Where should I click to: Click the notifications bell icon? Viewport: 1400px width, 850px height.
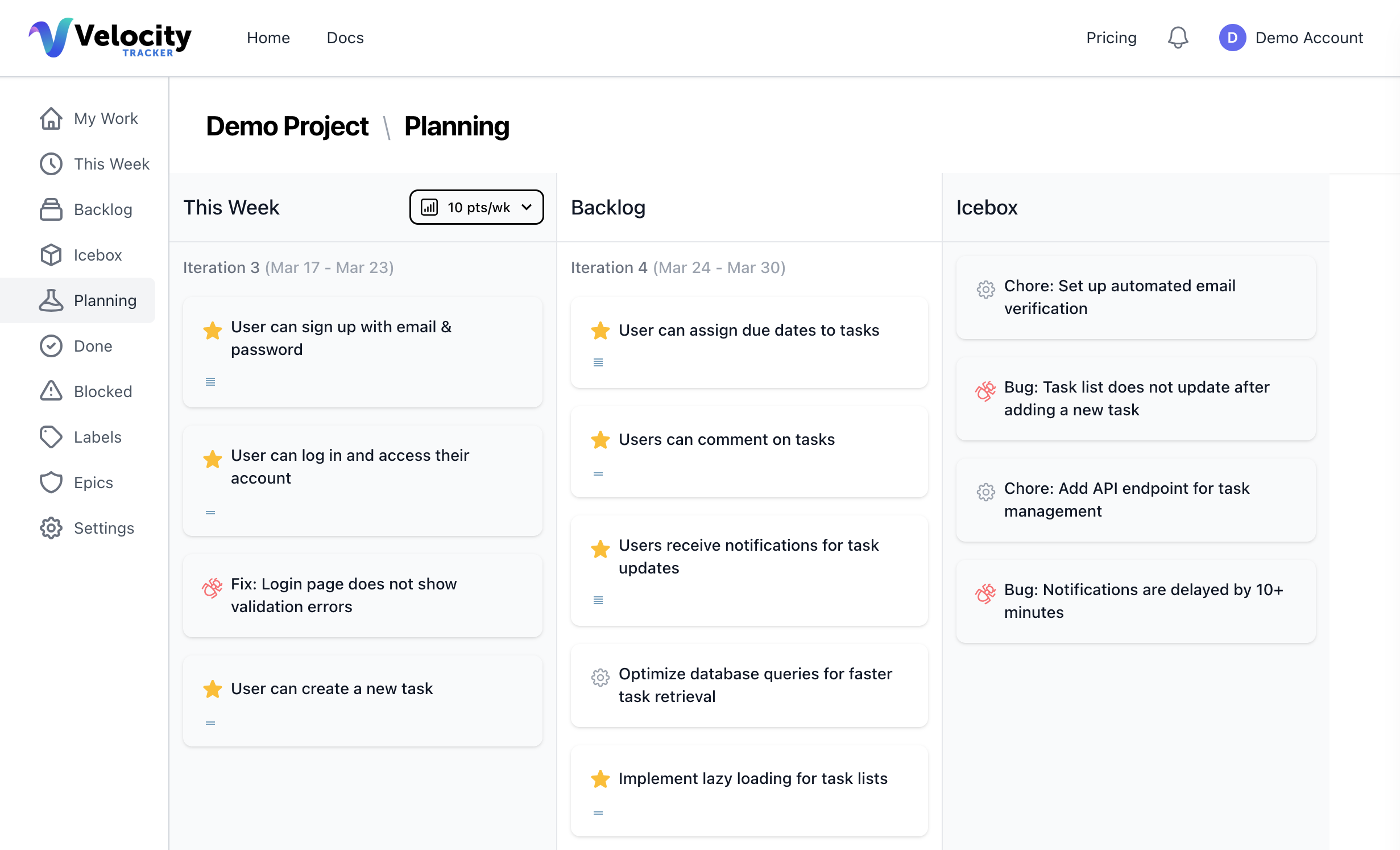[1178, 38]
